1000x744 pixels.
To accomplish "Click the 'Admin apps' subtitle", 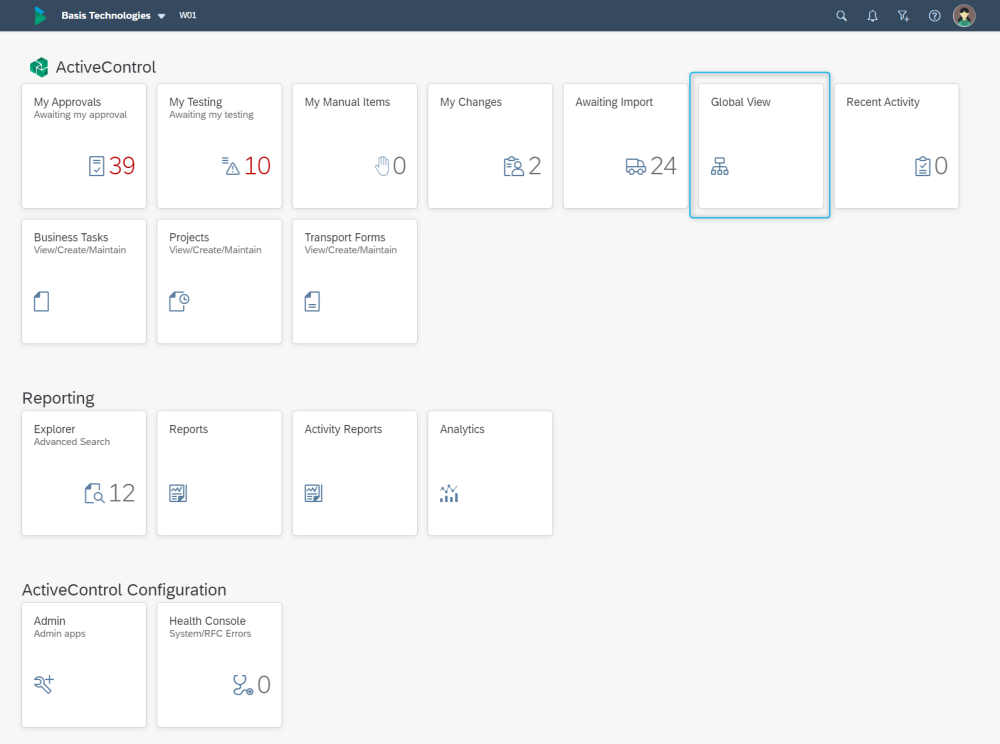I will click(59, 634).
